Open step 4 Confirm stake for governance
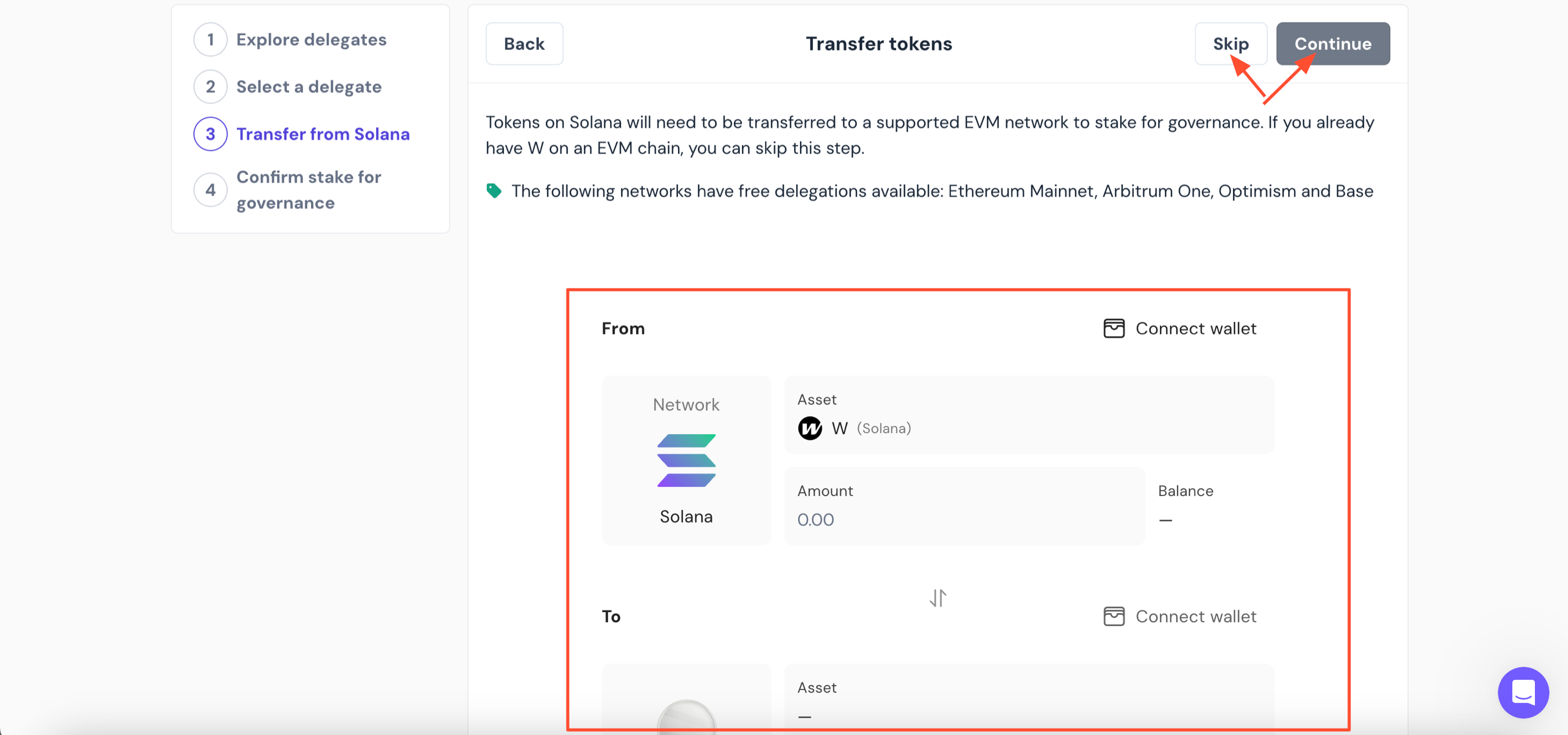Screen dimensions: 1568x735 pyautogui.click(x=308, y=190)
